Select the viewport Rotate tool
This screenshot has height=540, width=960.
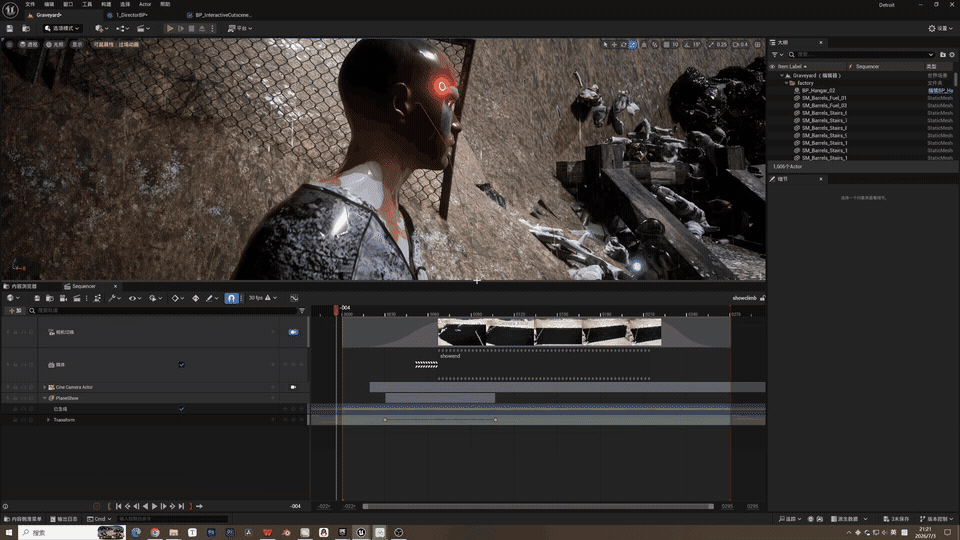(x=623, y=45)
